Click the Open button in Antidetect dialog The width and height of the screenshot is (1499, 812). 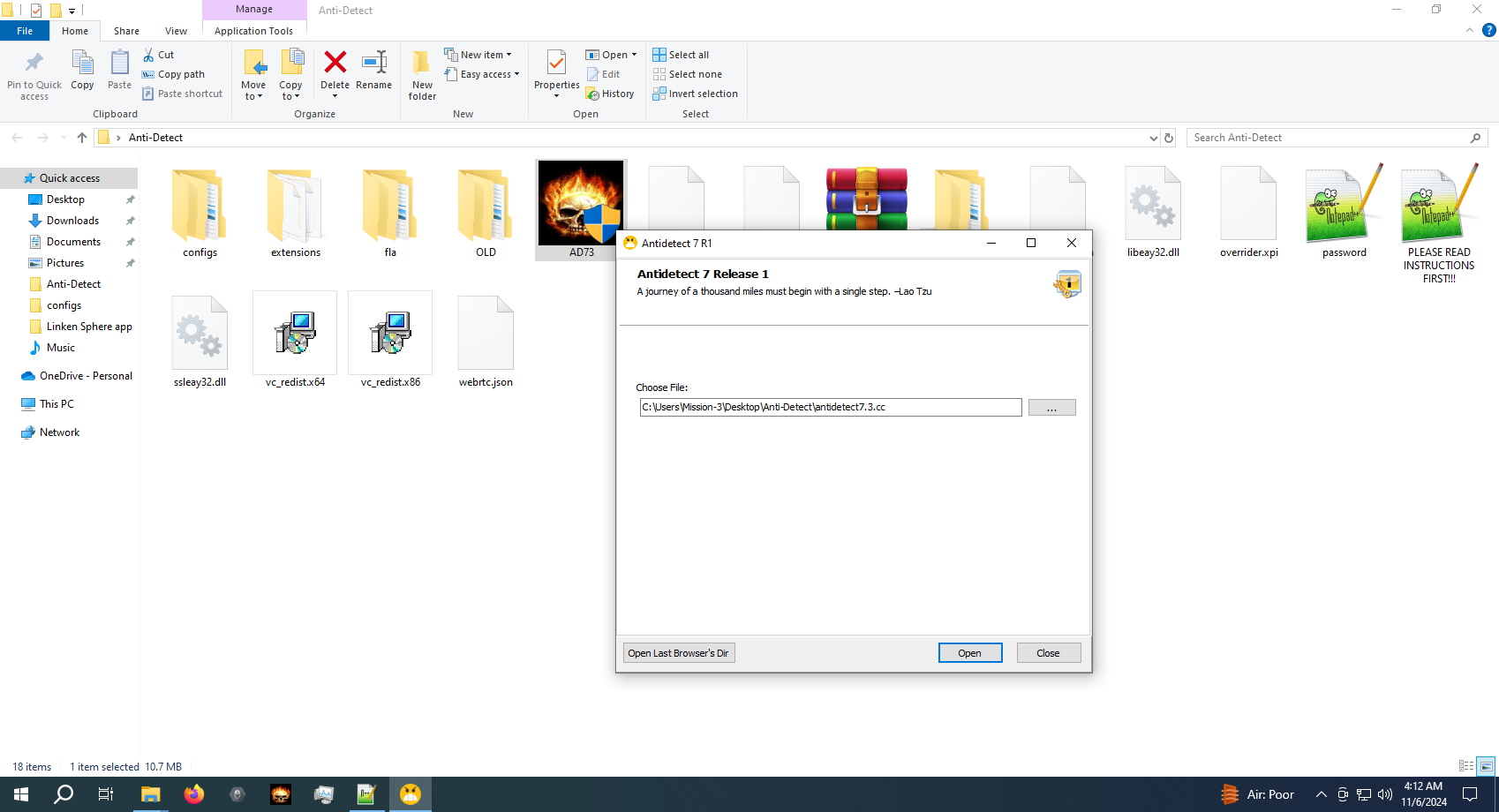coord(969,653)
